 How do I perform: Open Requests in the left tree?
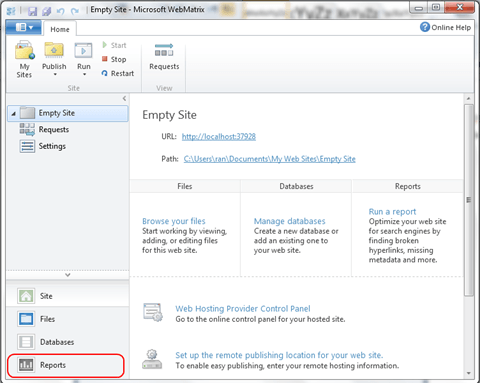(x=44, y=129)
